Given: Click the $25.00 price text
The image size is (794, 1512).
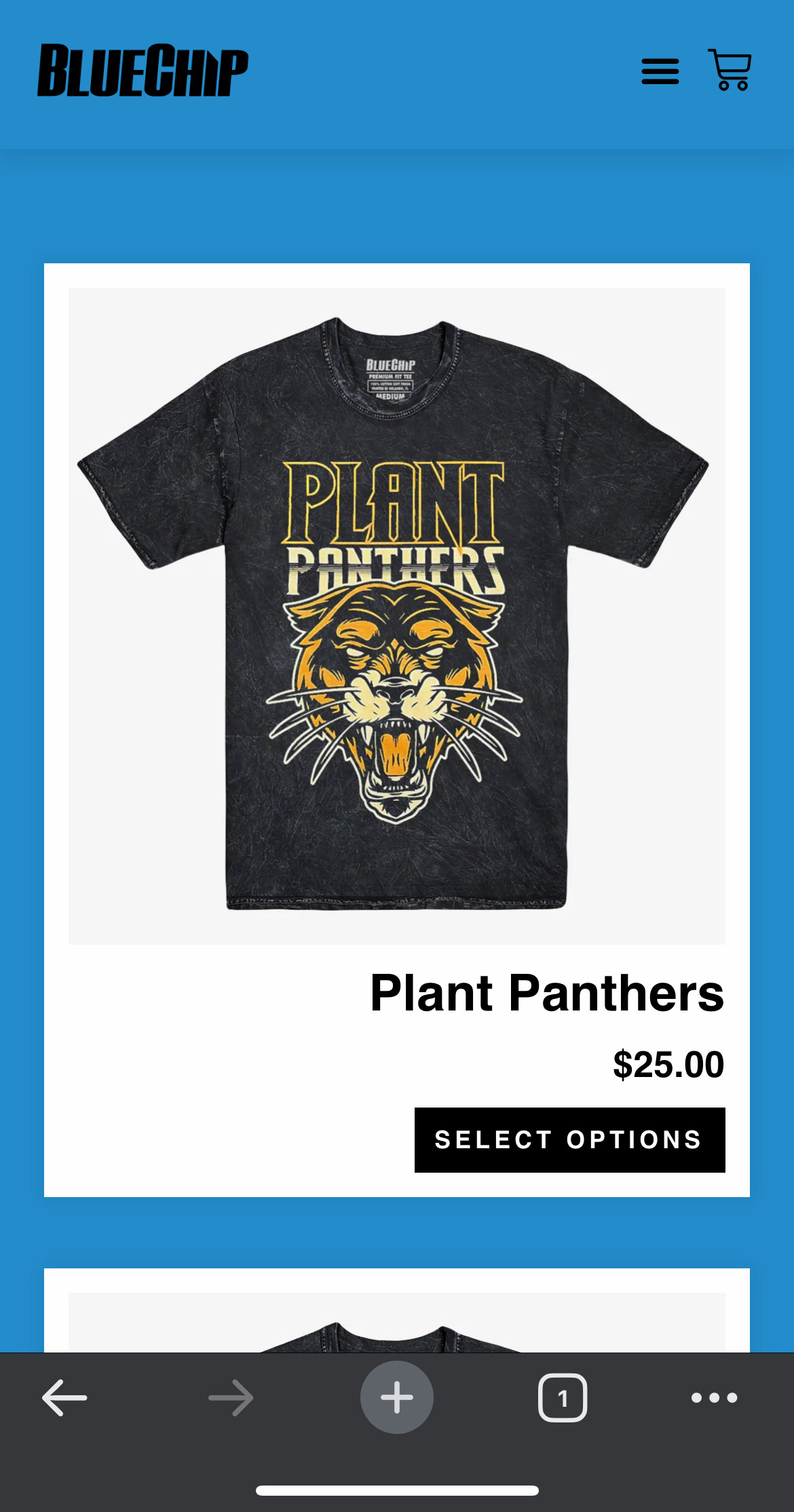Looking at the screenshot, I should click(x=668, y=1064).
